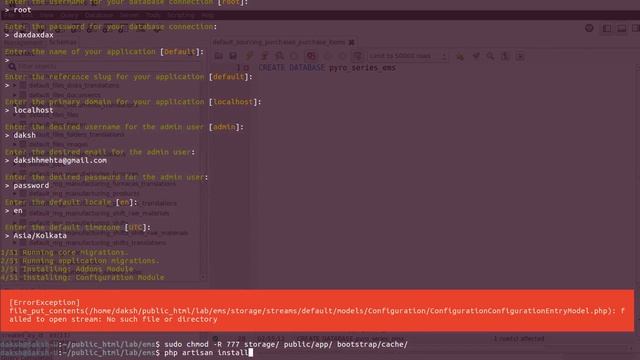
Task: Click terminal answer 'daksh' for admin username
Action: point(24,135)
